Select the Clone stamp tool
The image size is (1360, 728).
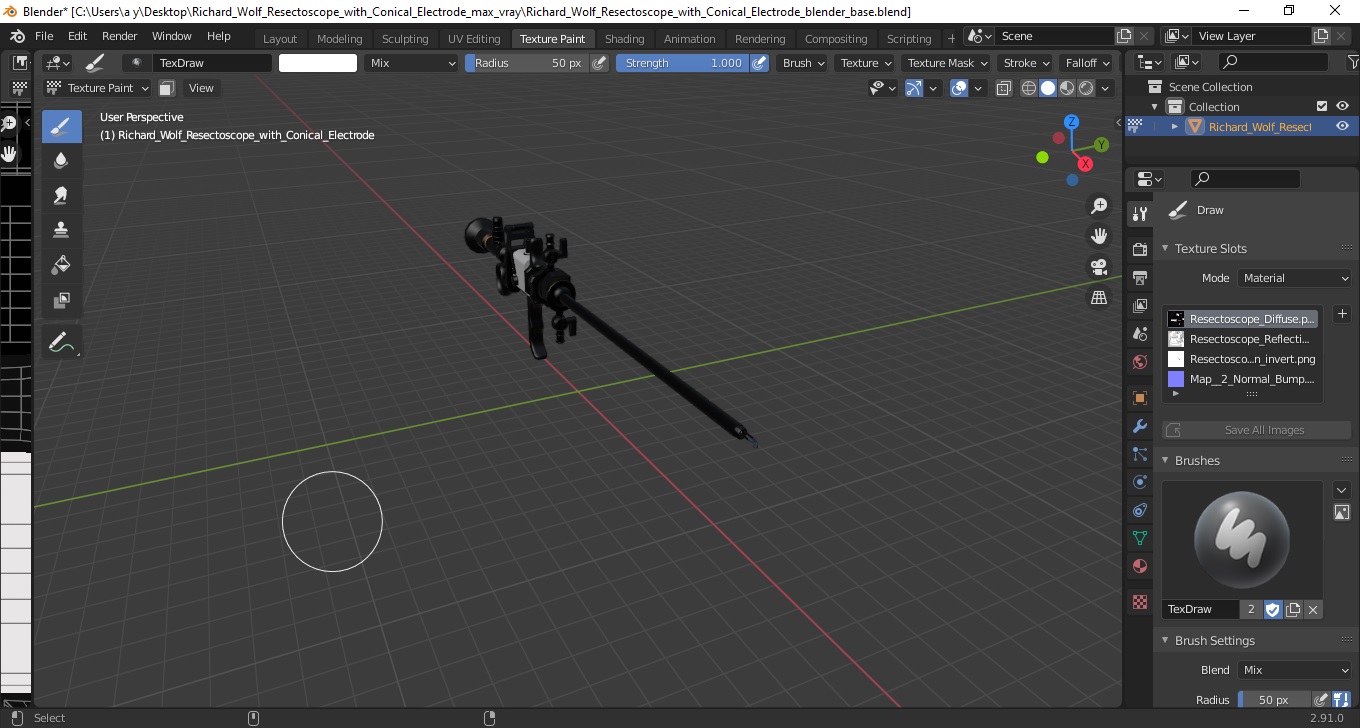tap(61, 230)
